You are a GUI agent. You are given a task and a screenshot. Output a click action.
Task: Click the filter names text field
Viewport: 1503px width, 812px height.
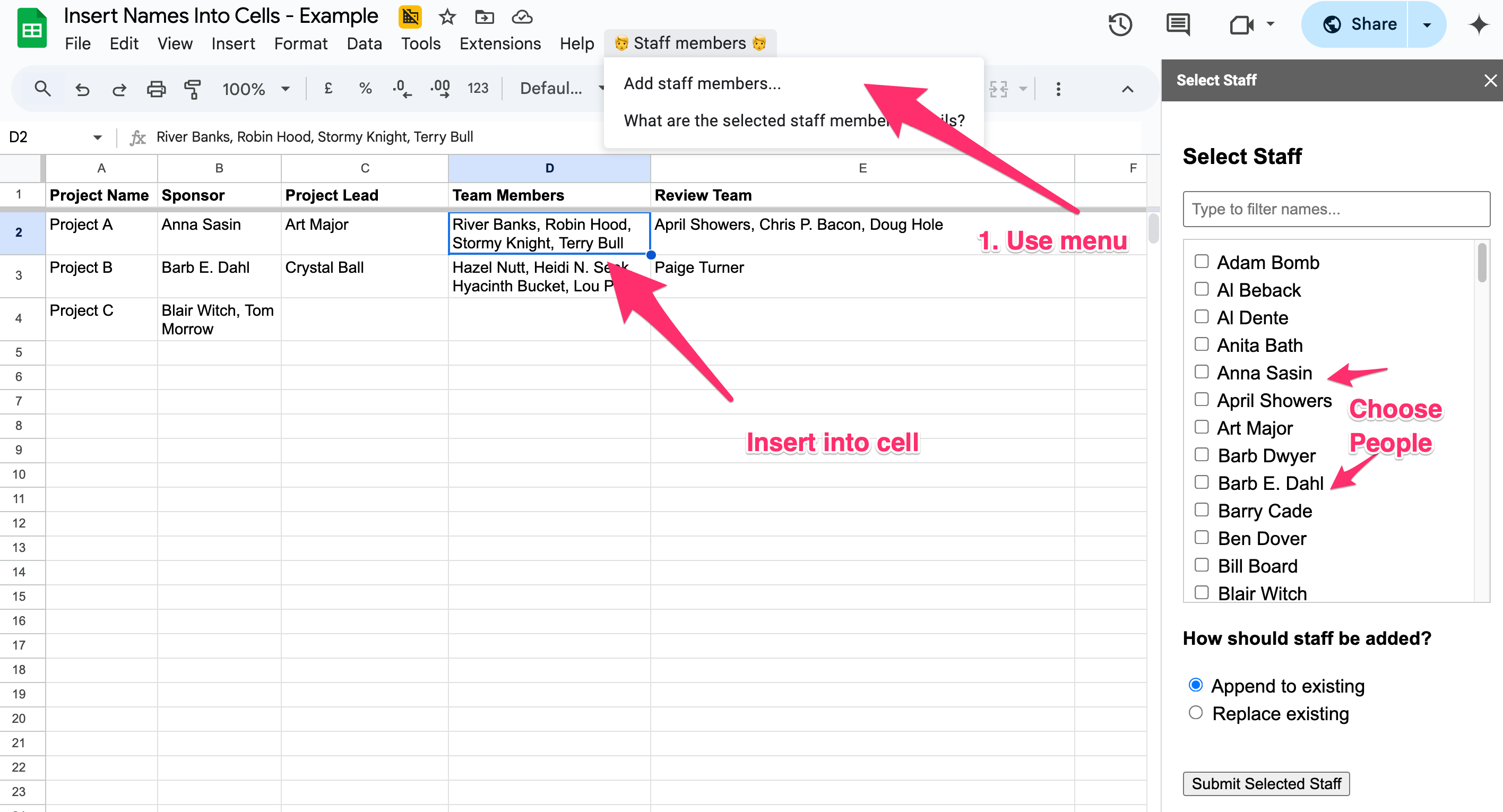pyautogui.click(x=1335, y=209)
